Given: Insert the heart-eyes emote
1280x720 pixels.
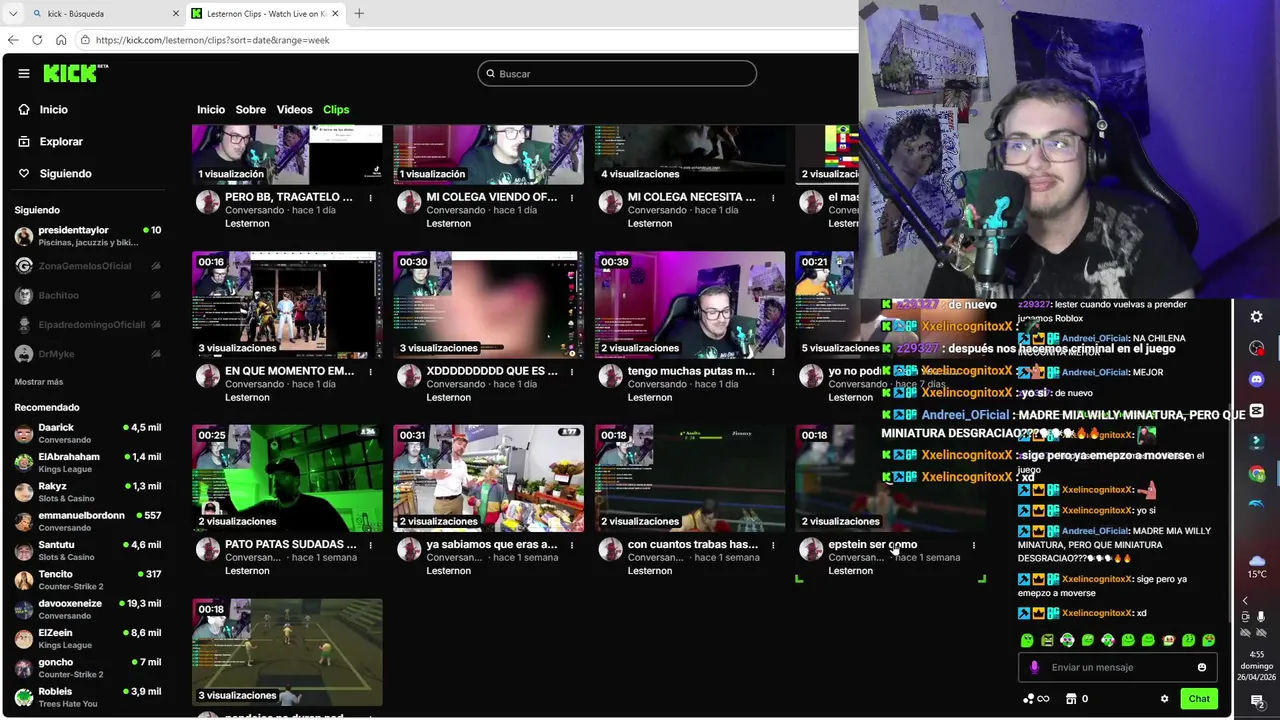Looking at the screenshot, I should (x=1209, y=640).
